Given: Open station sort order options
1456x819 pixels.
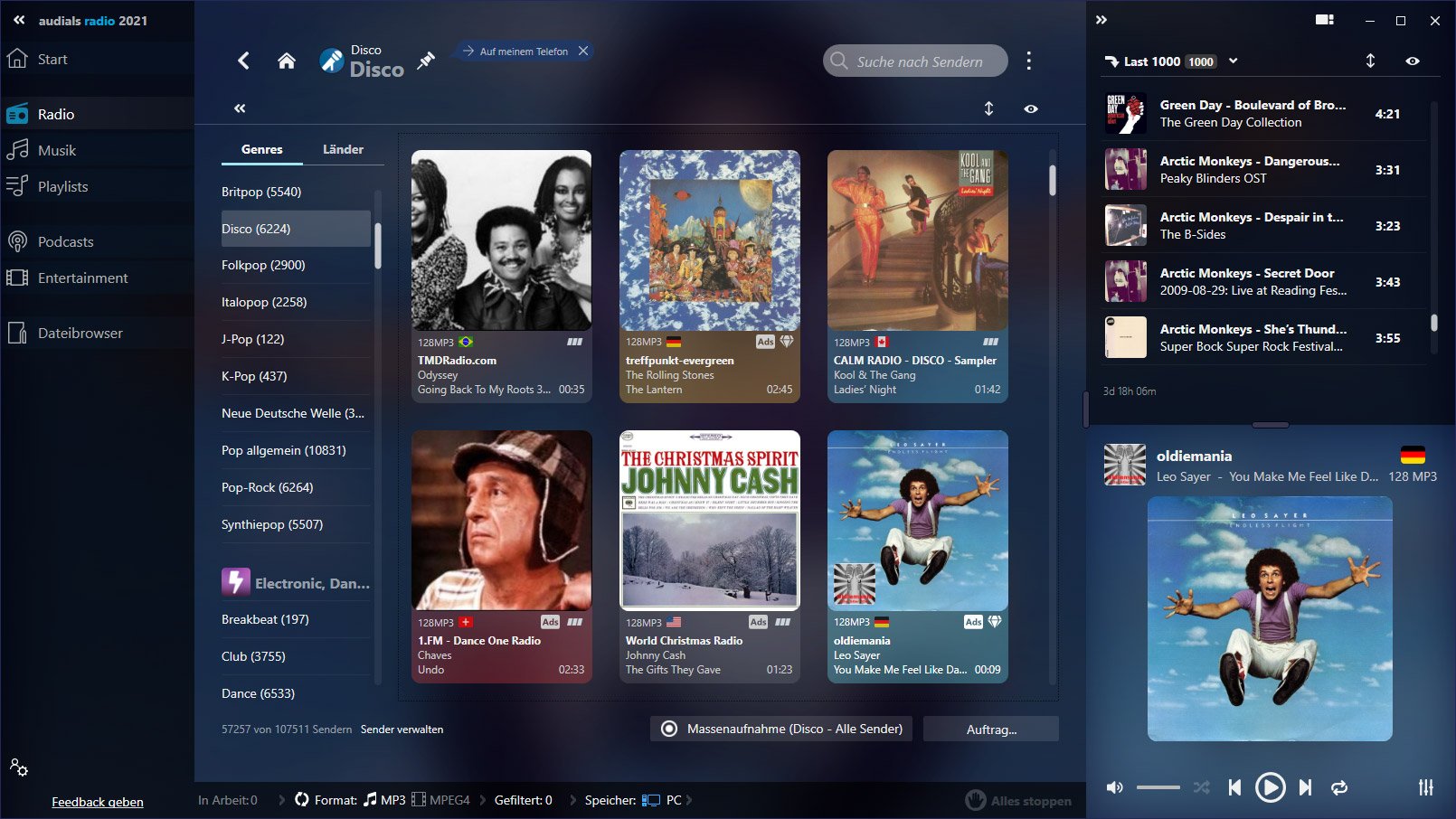Looking at the screenshot, I should [x=988, y=108].
